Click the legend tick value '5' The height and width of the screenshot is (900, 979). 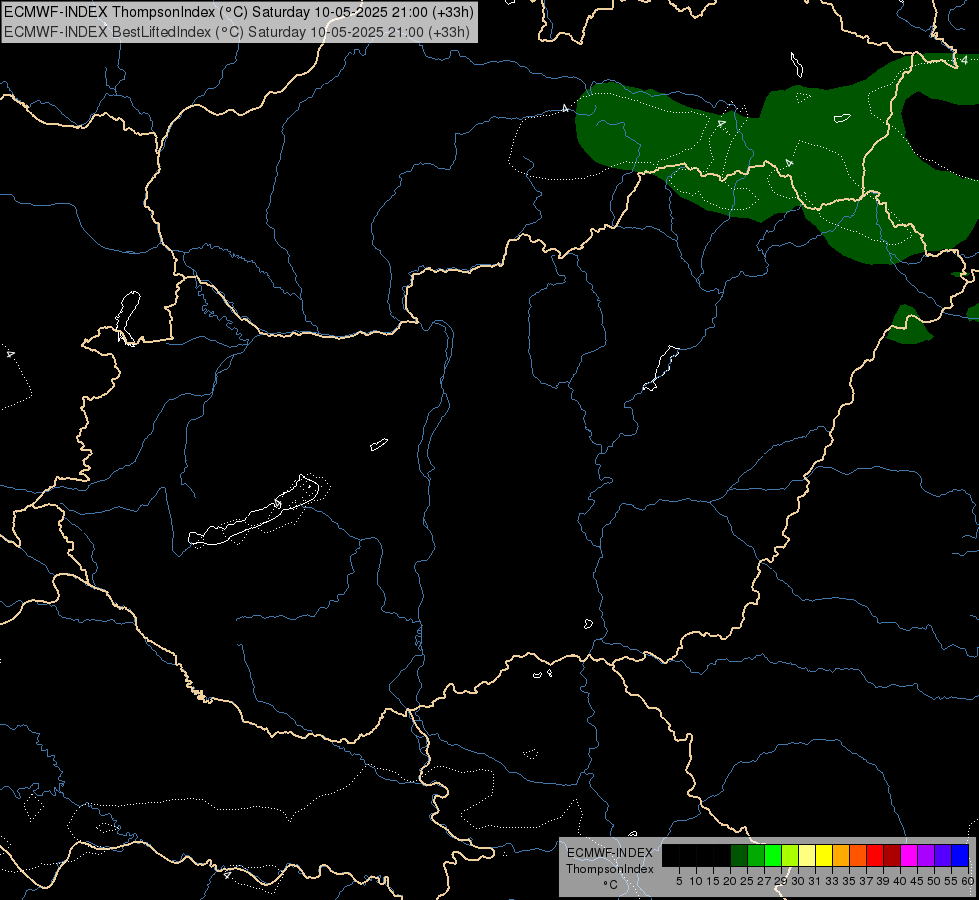(679, 881)
